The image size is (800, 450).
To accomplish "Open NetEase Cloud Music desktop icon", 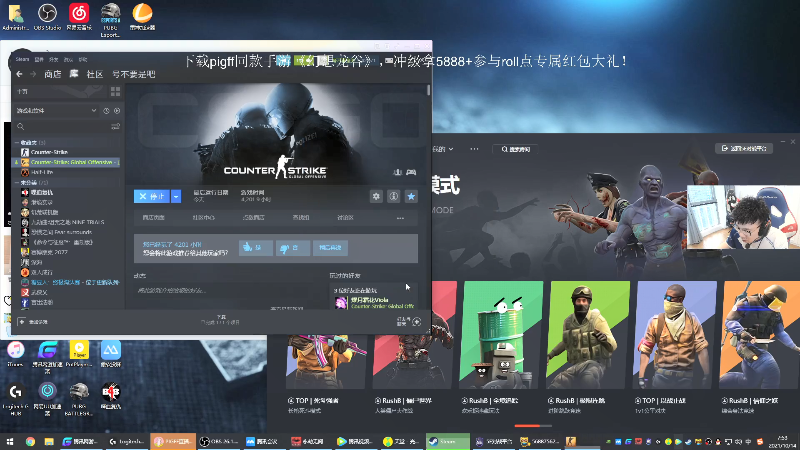I will [x=79, y=16].
